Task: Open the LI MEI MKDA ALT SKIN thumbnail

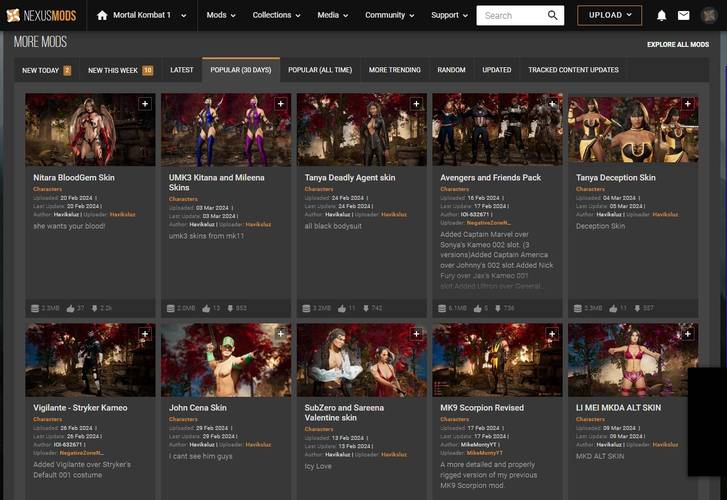Action: tap(633, 360)
